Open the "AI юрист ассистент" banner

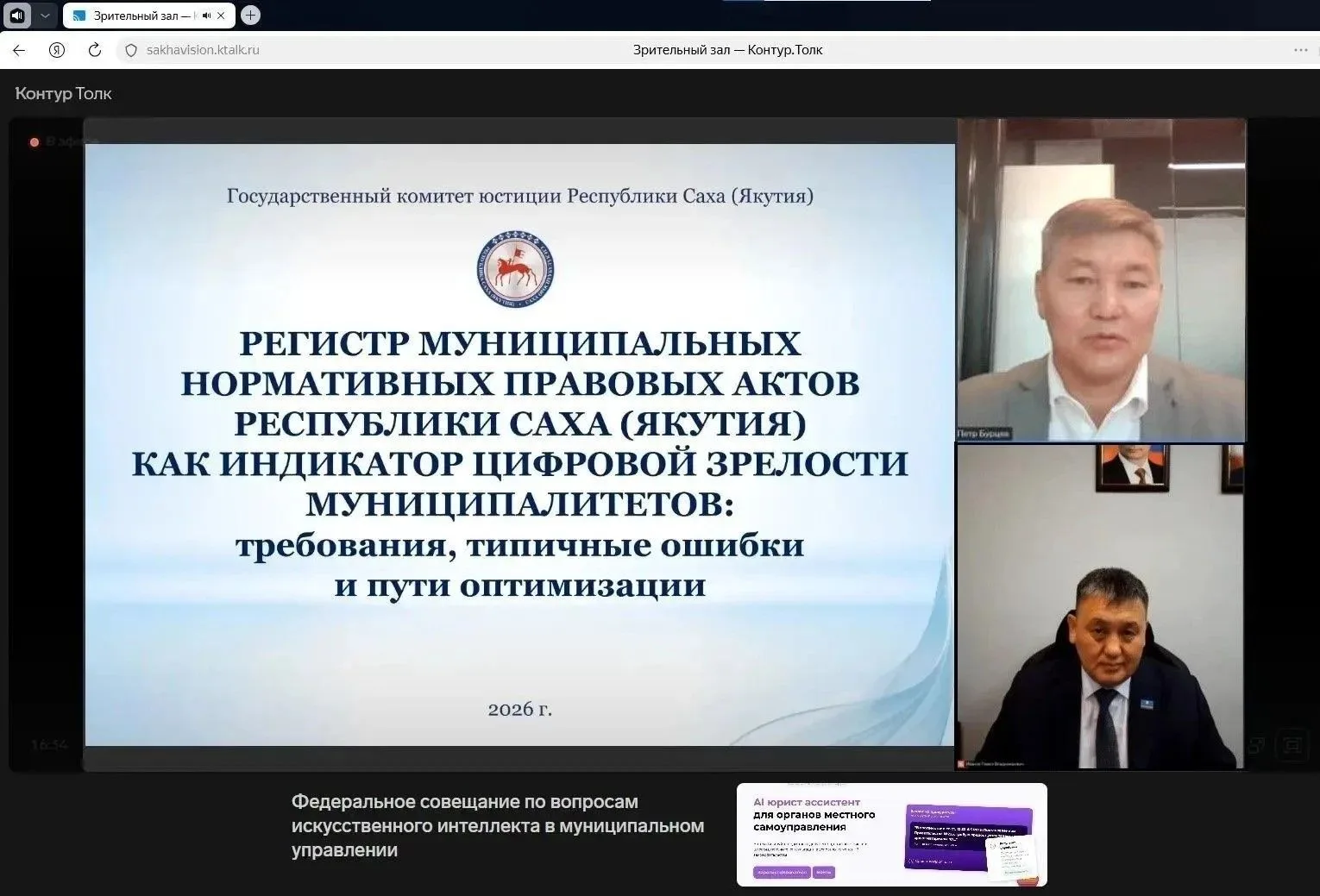(x=892, y=835)
